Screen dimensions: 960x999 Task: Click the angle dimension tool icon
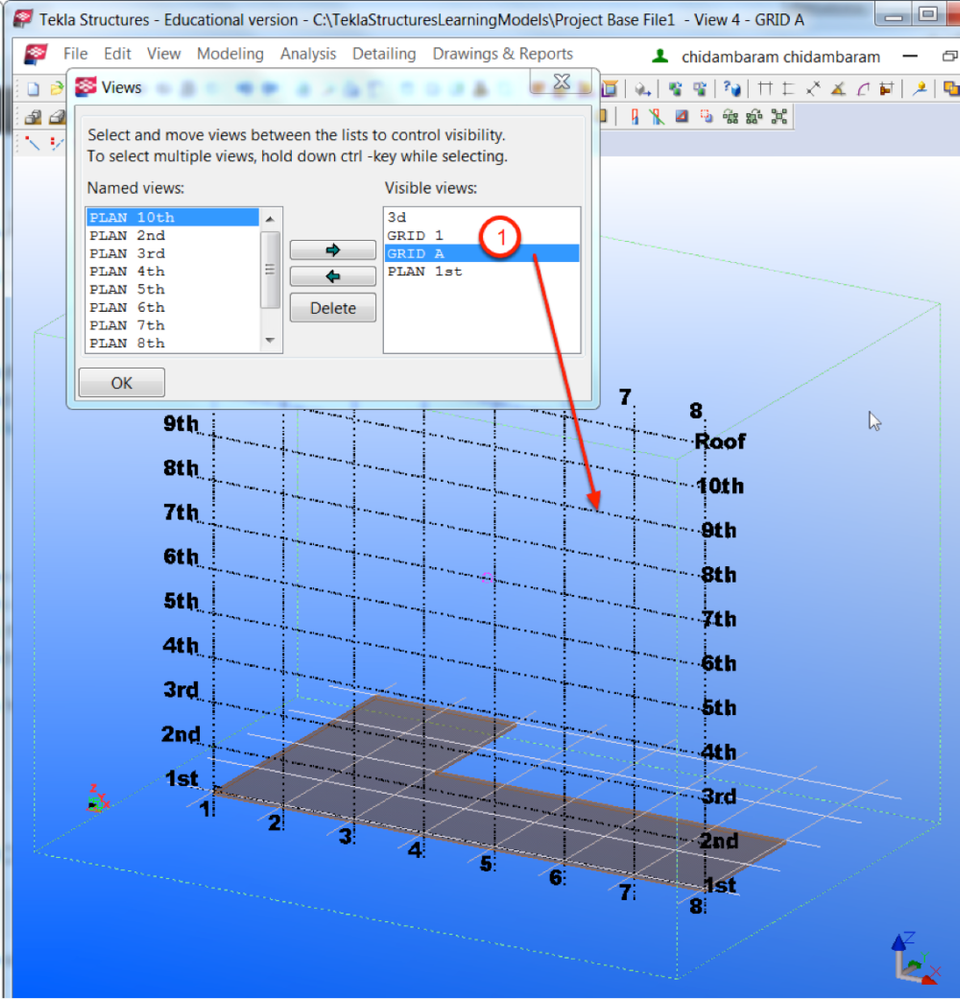[838, 89]
